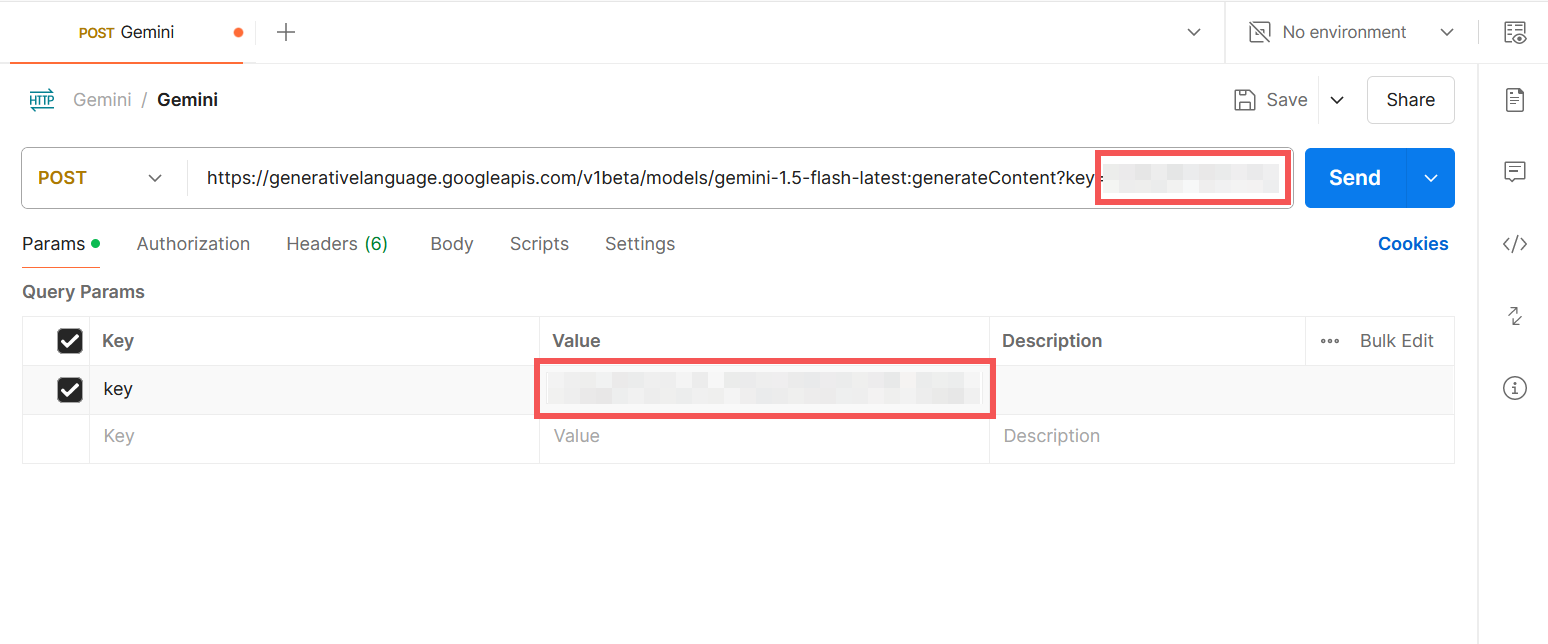The height and width of the screenshot is (644, 1548).
Task: Open the Related requests panel icon
Action: 1514,315
